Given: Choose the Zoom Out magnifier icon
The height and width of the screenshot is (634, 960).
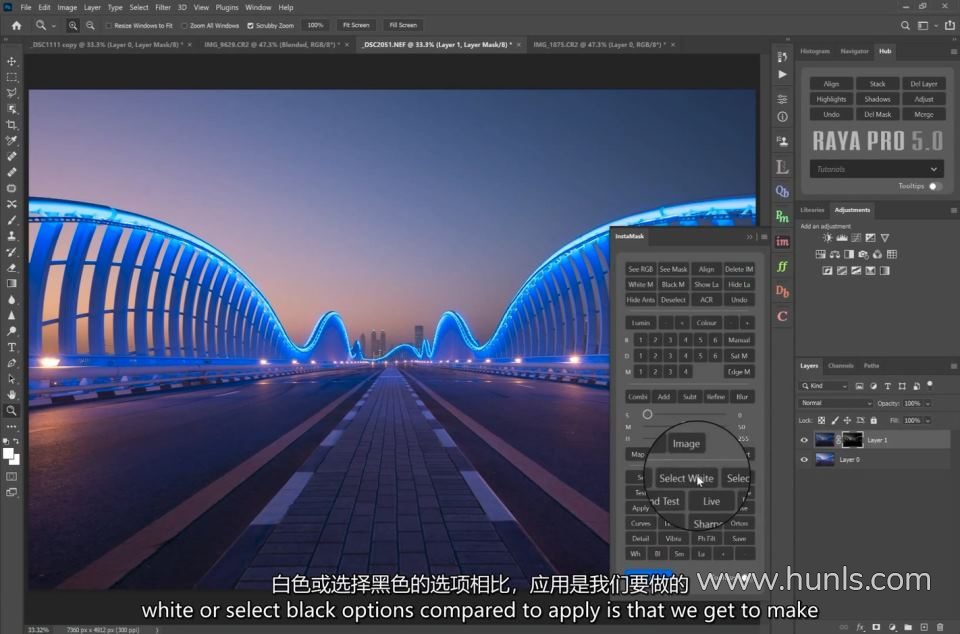Looking at the screenshot, I should pos(90,25).
